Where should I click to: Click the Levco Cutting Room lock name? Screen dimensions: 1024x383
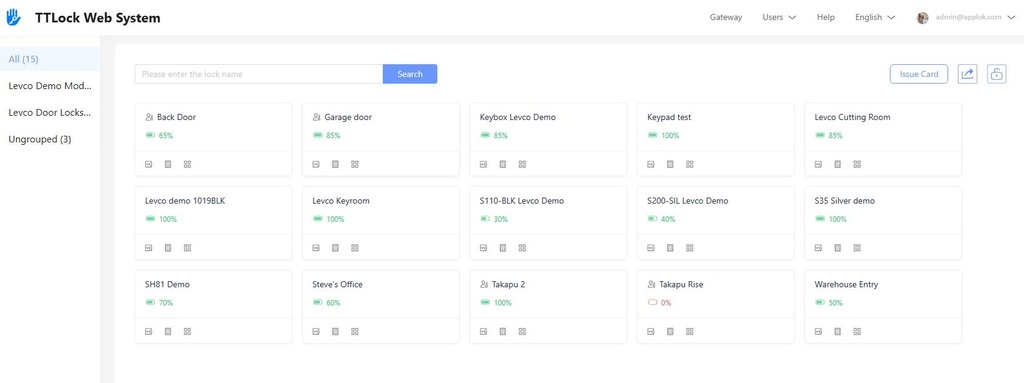click(852, 117)
